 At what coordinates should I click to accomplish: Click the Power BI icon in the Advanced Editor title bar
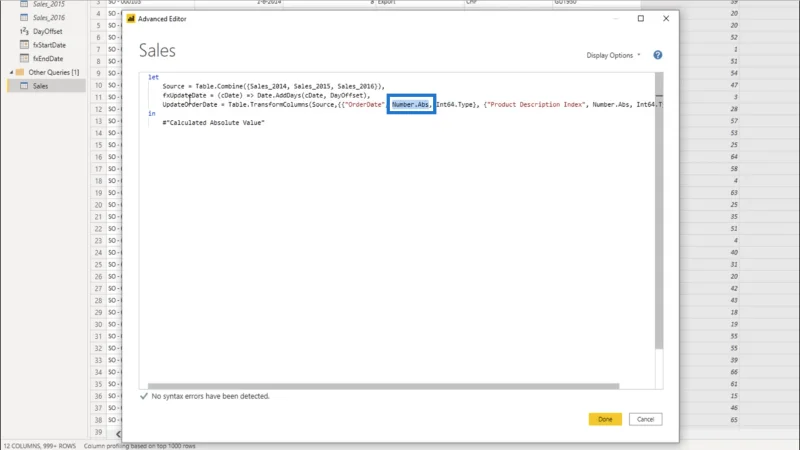tap(131, 19)
